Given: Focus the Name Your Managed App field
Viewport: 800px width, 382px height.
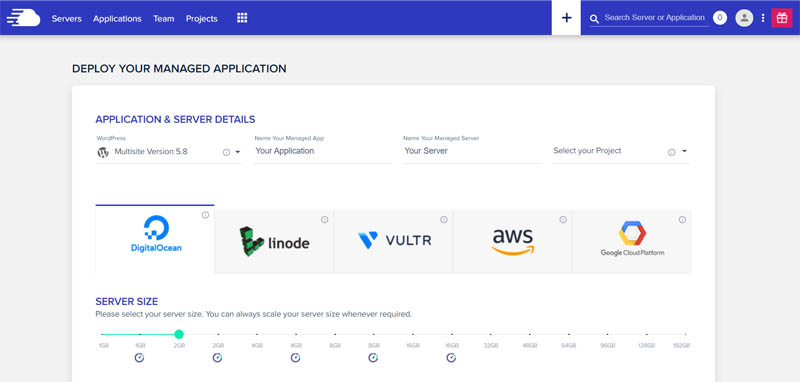Looking at the screenshot, I should click(x=323, y=151).
